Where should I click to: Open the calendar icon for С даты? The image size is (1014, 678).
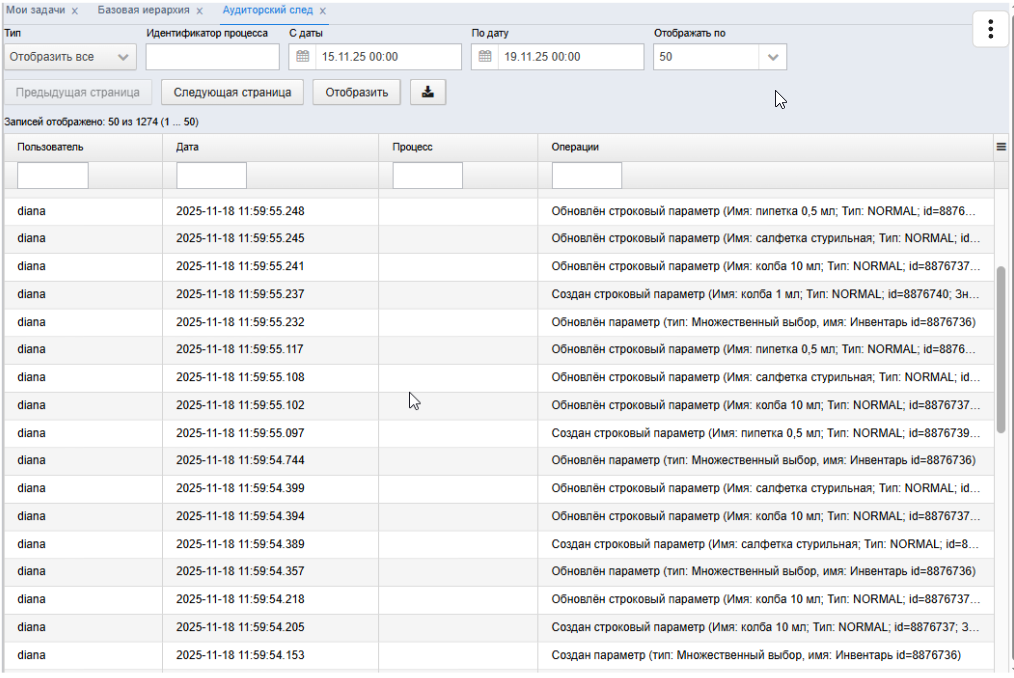[x=302, y=56]
